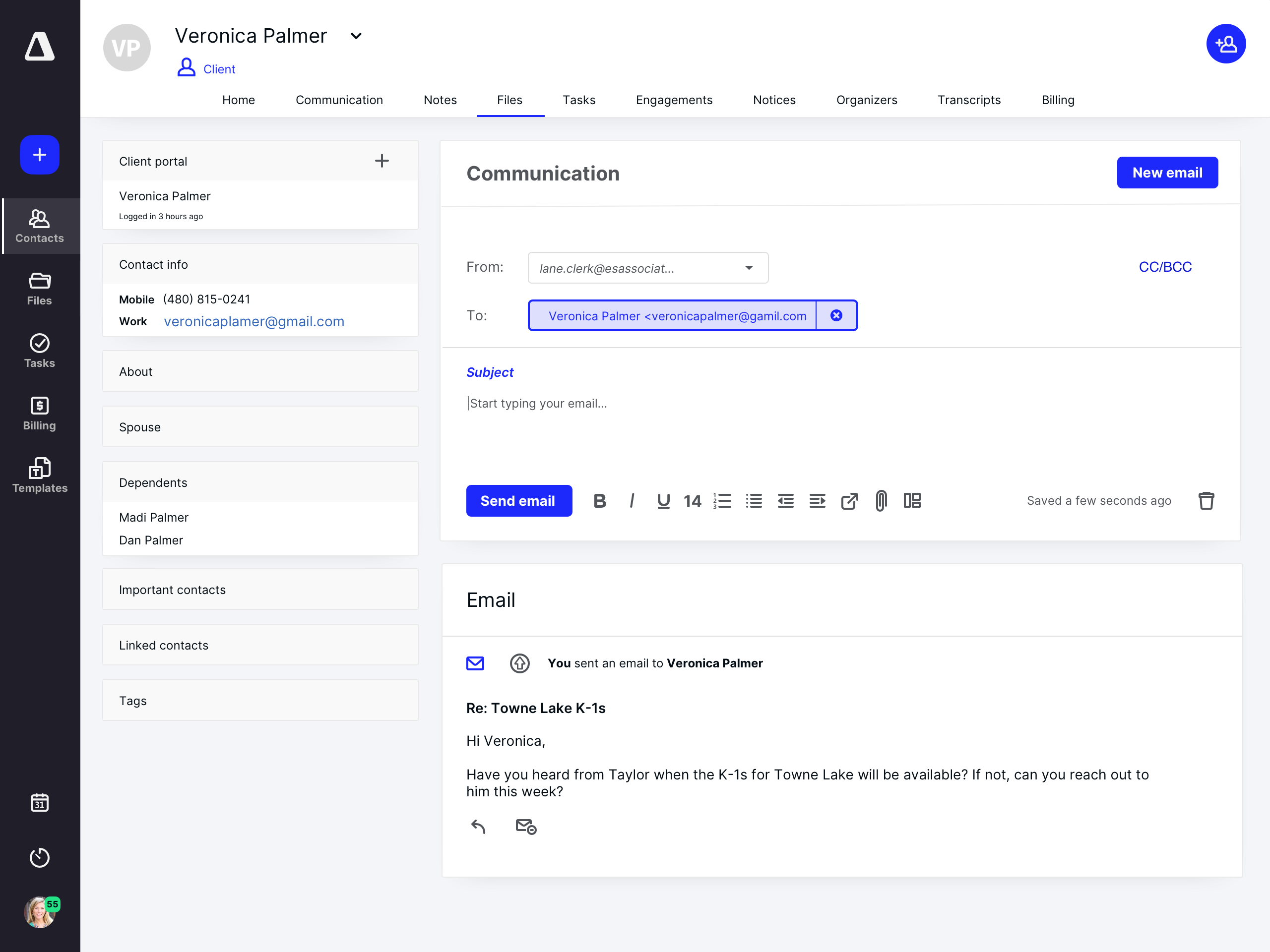Click the reply arrow under the sent email

(x=478, y=827)
